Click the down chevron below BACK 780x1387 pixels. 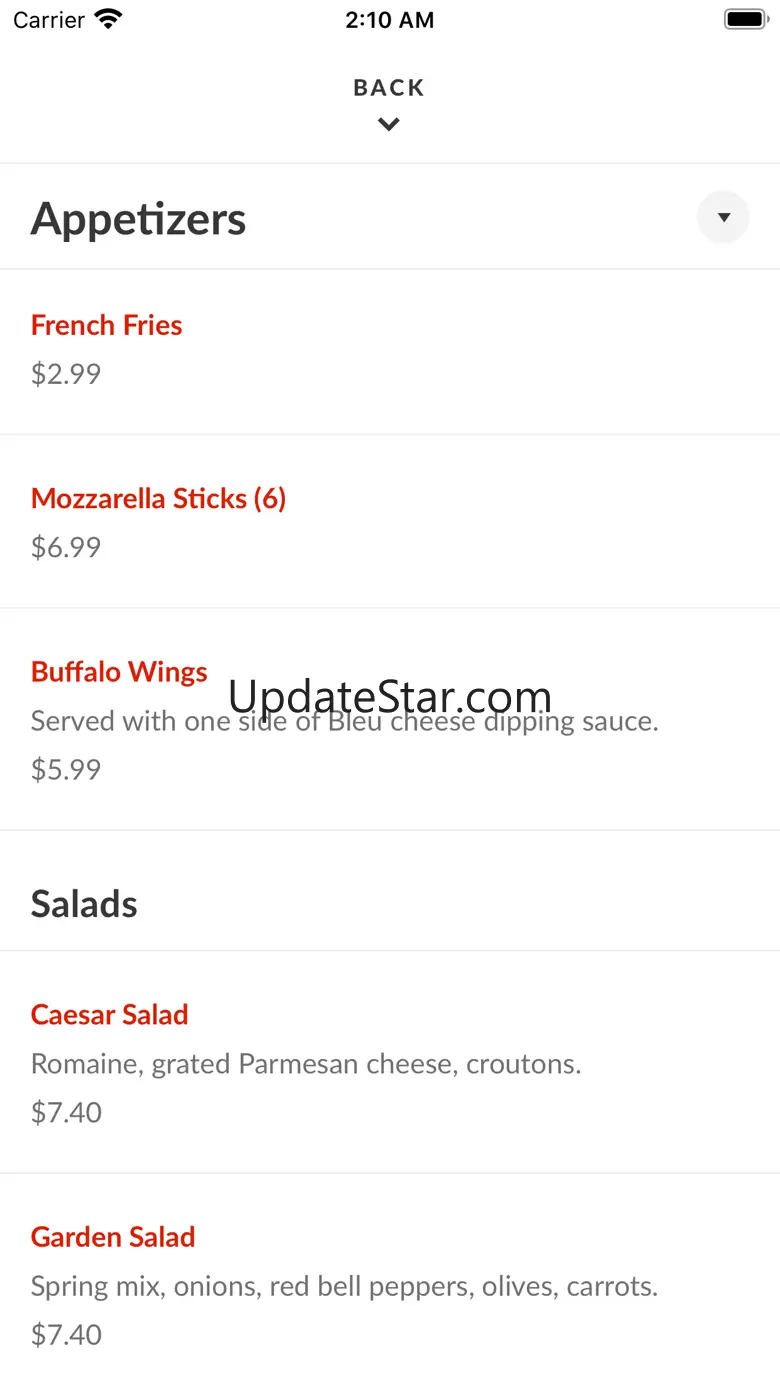coord(389,125)
